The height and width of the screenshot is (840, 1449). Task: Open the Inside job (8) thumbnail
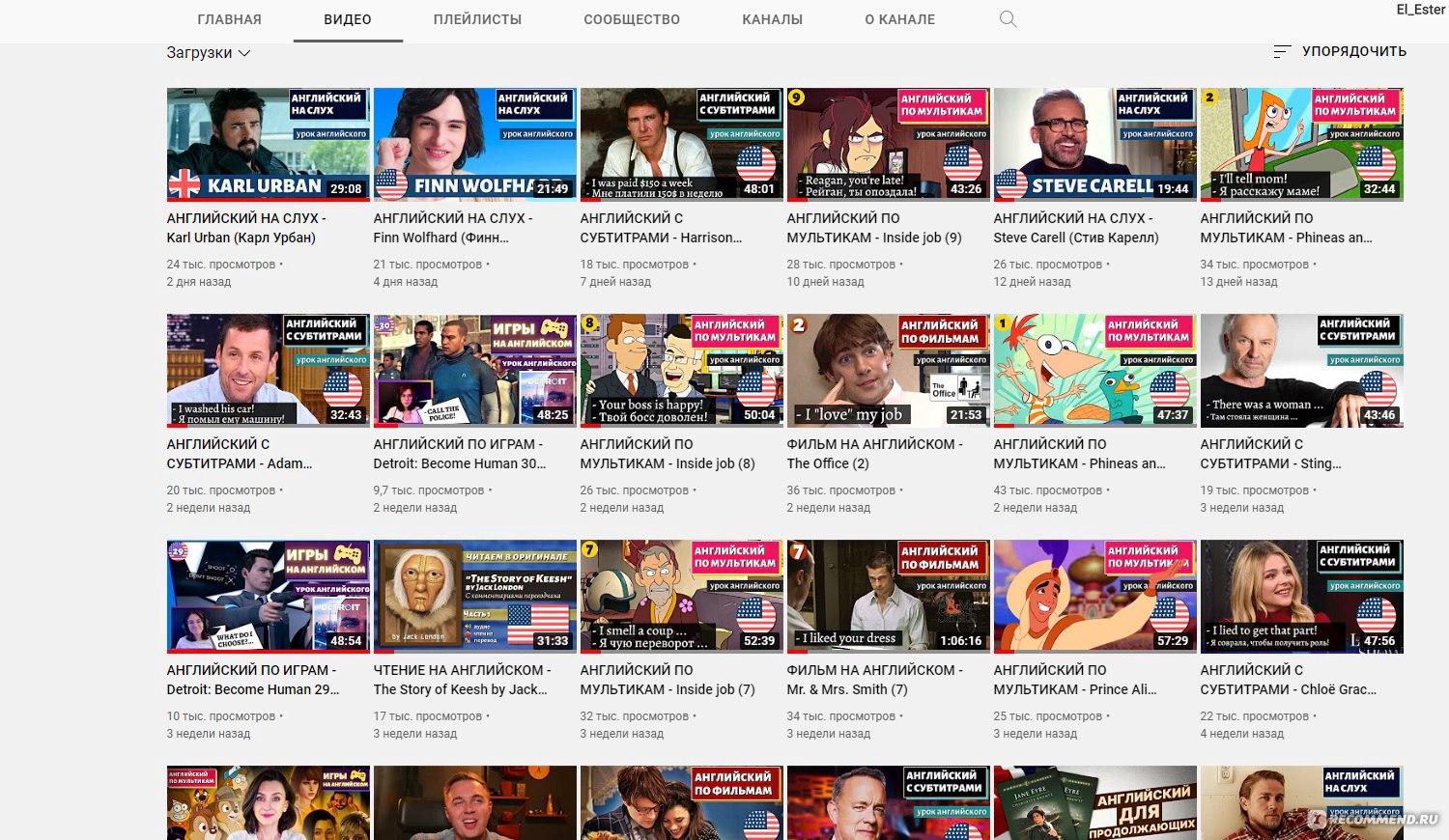pos(681,371)
